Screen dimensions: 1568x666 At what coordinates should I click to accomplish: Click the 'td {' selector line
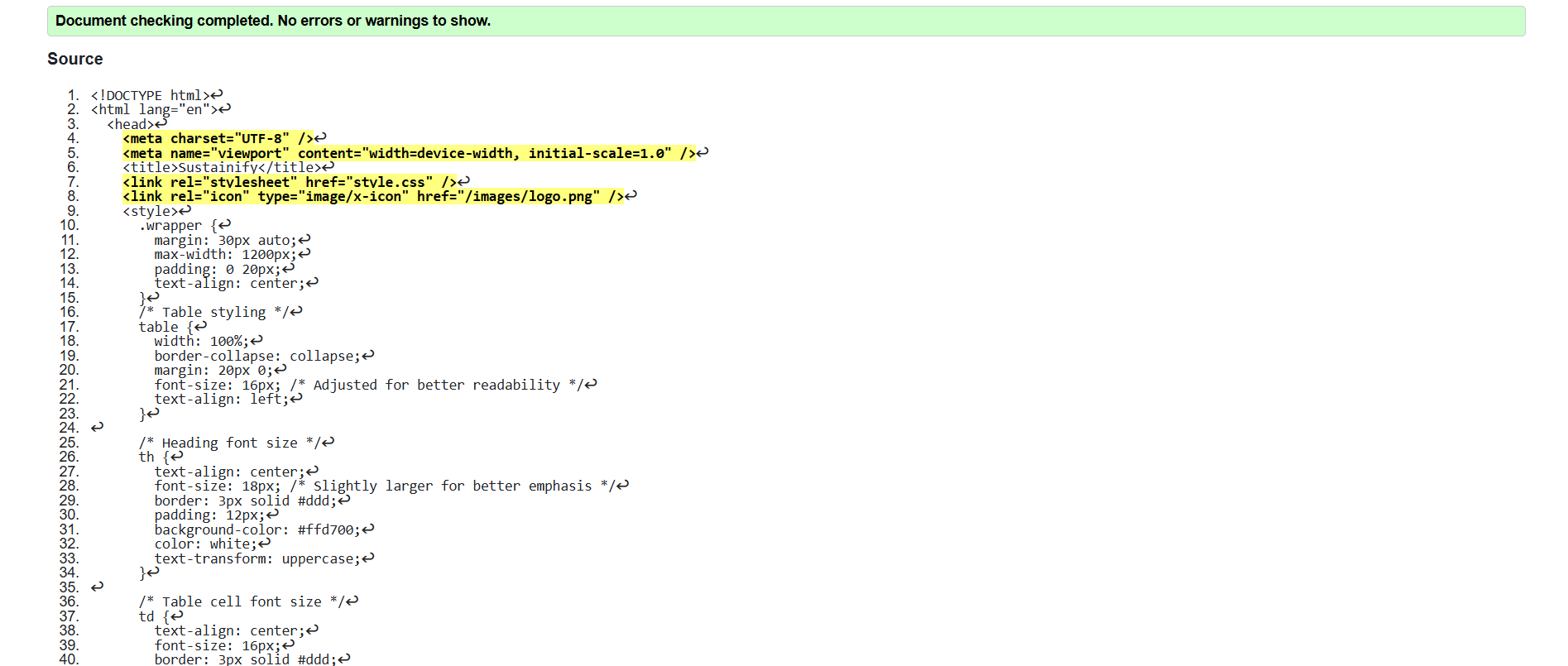click(x=161, y=616)
